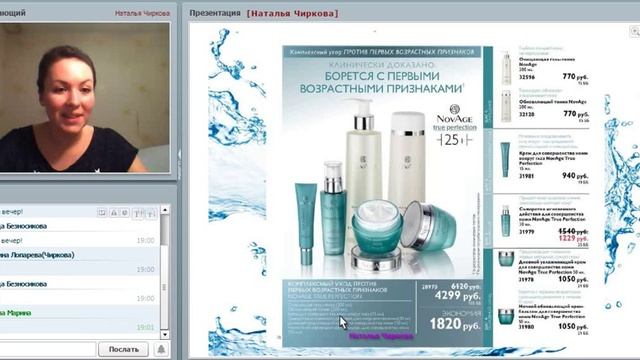The image size is (640, 360).
Task: Click the chat scrollbar up arrow
Action: (x=165, y=210)
